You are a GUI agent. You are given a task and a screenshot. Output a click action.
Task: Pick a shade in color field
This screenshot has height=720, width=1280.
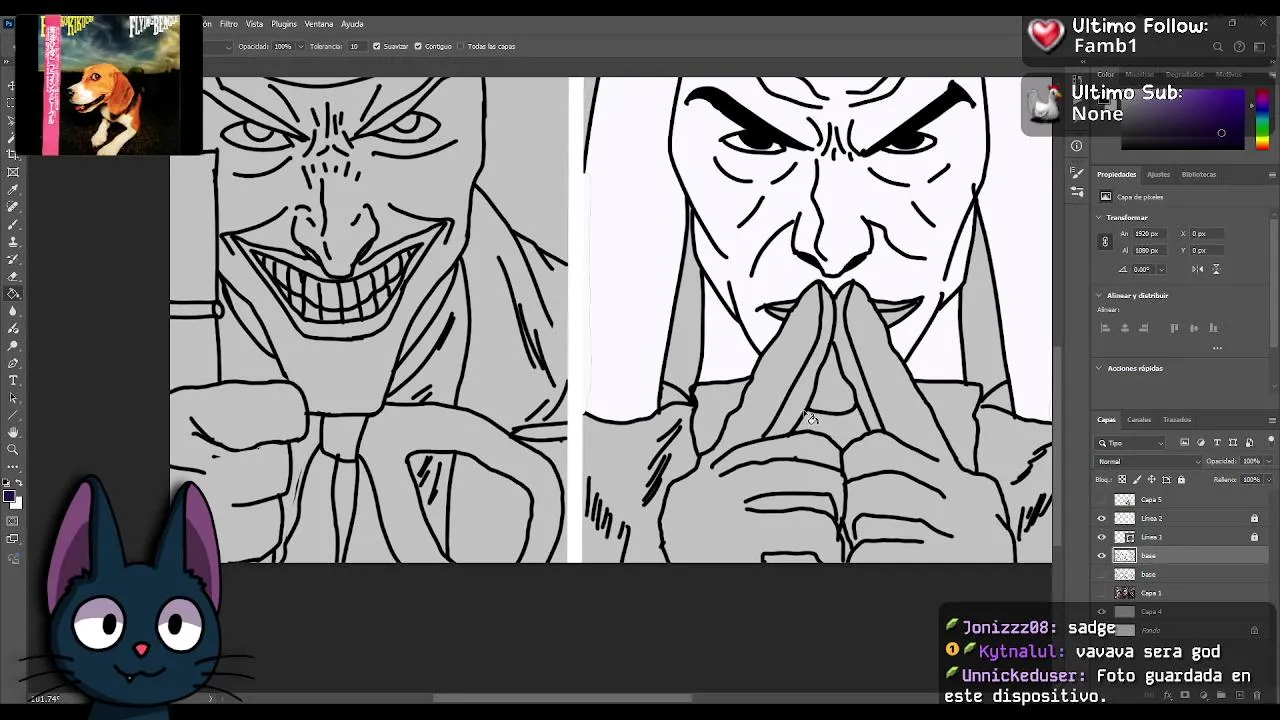click(x=1185, y=120)
